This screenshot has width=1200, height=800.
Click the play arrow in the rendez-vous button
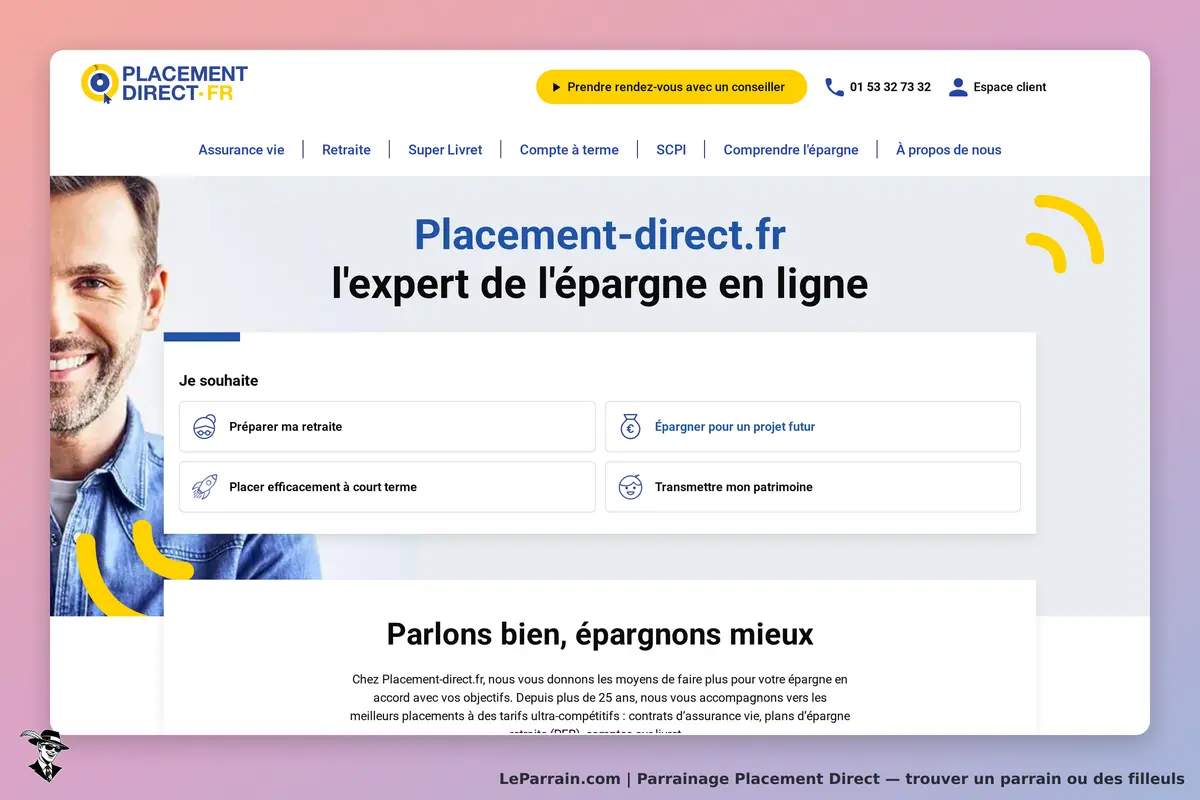(557, 87)
